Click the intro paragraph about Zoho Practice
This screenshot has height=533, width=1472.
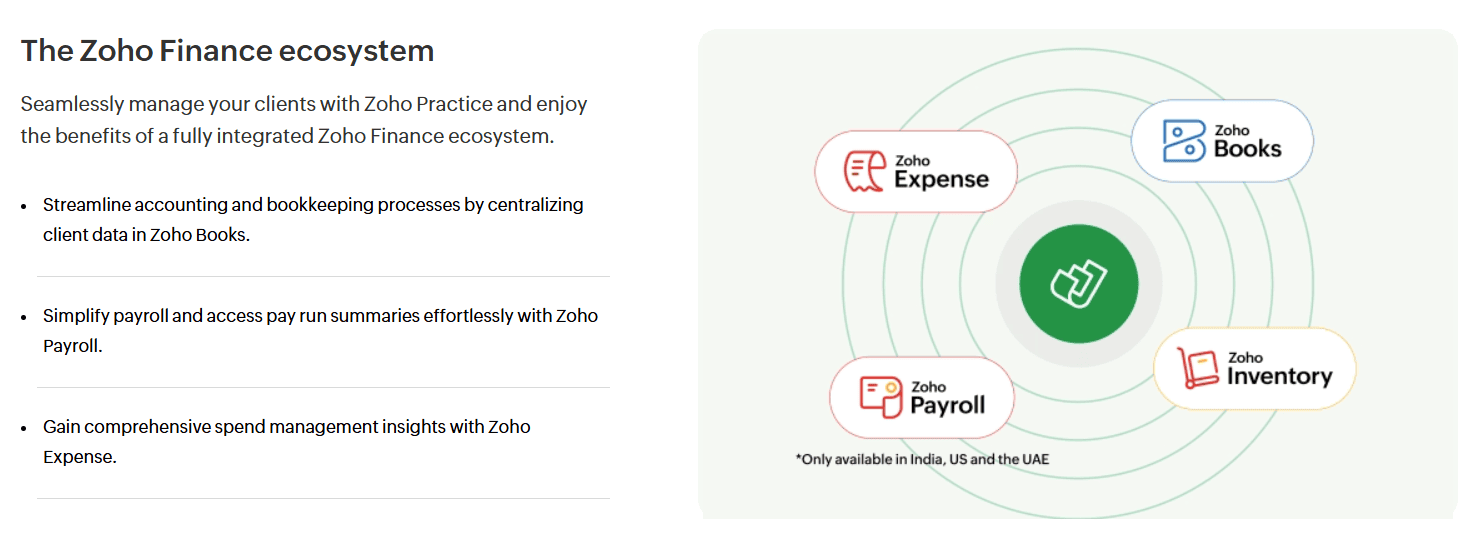coord(304,119)
